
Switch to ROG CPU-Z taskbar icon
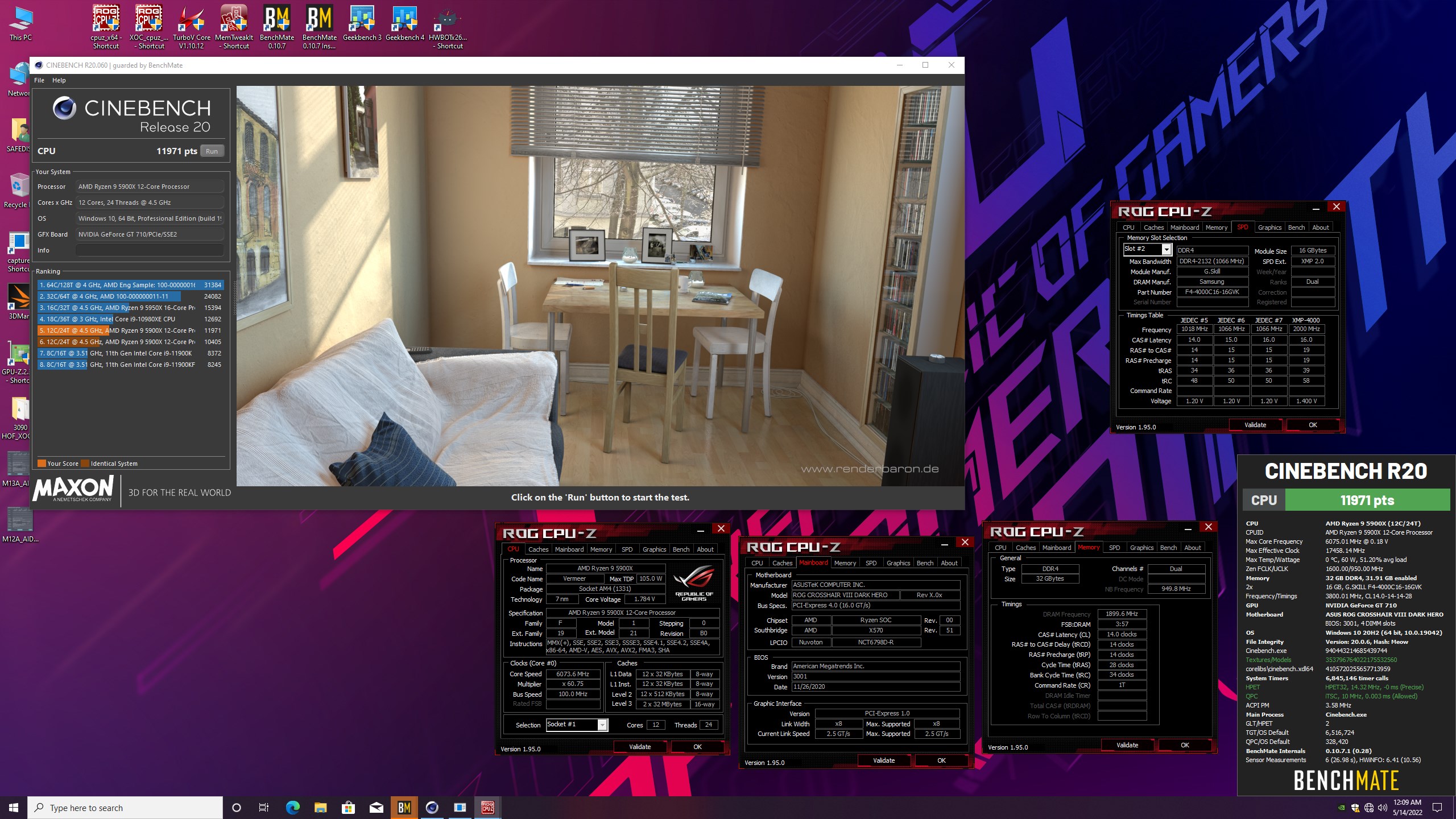pos(487,808)
